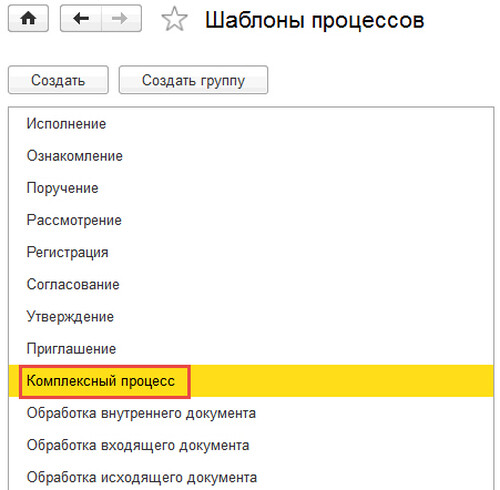Click the Создать button
The width and height of the screenshot is (500, 490).
58,80
